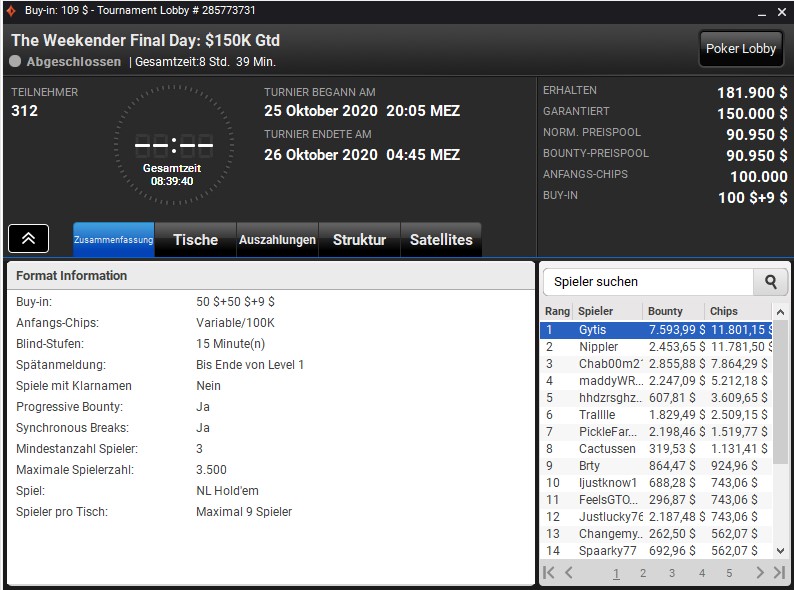The image size is (794, 590).
Task: Open the Struktur tab
Action: click(x=360, y=240)
